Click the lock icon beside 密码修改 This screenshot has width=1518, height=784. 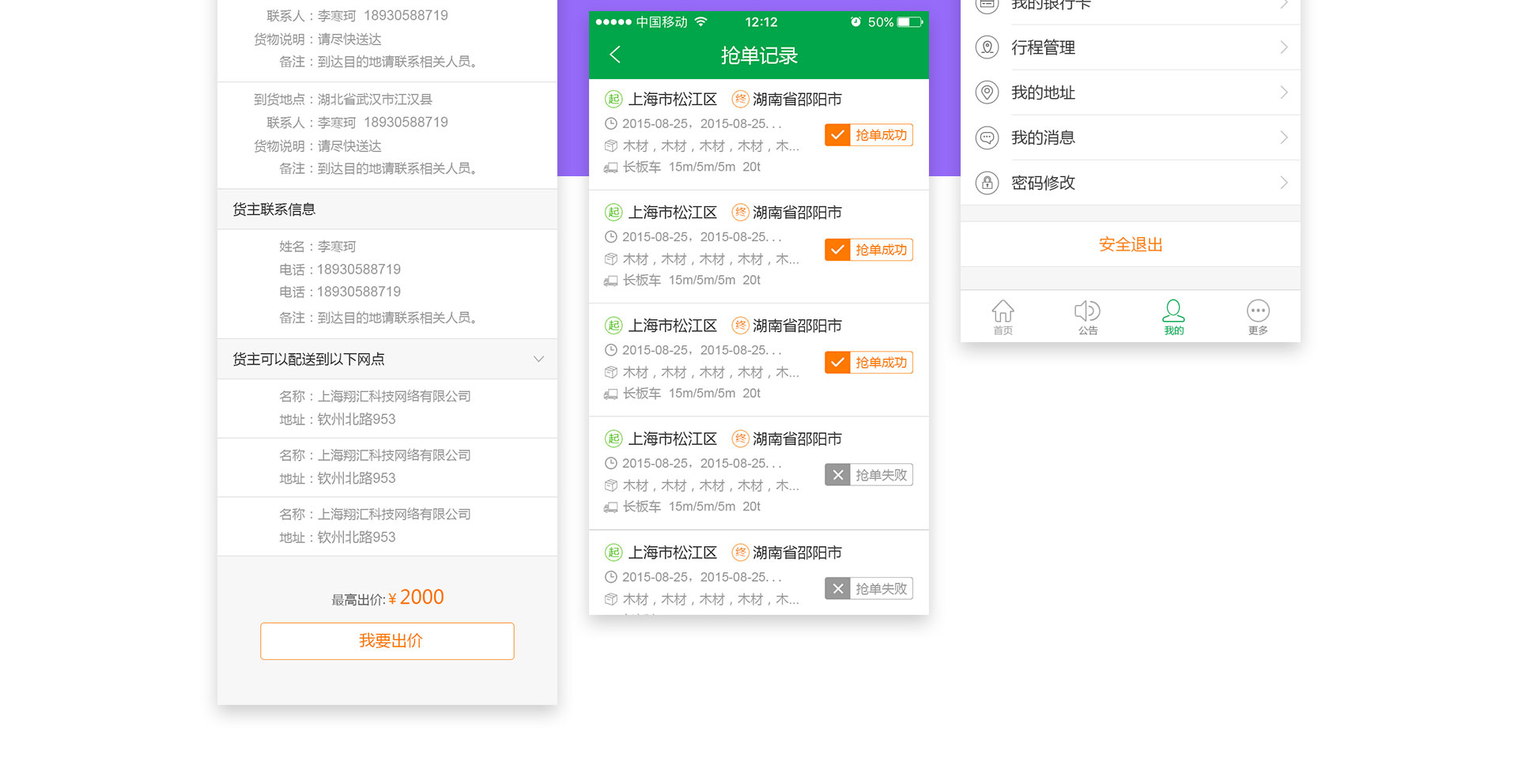(x=987, y=183)
